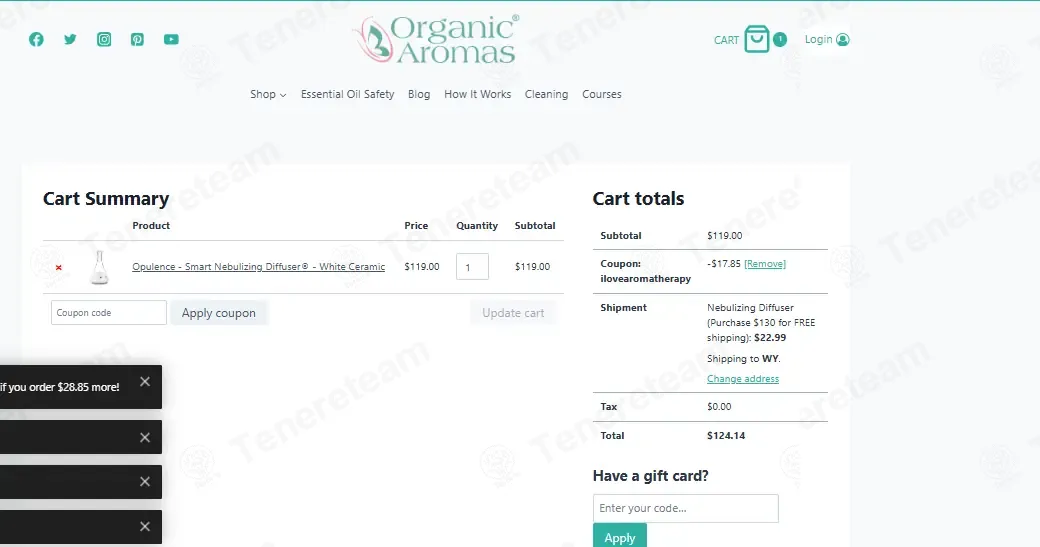Close the third black notification bar
The height and width of the screenshot is (547, 1040).
[145, 482]
